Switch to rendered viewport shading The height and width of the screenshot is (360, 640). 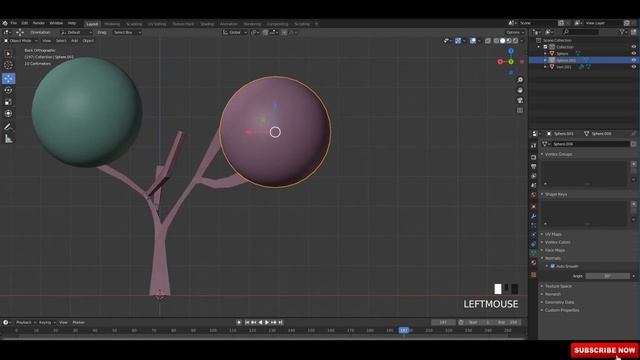tap(515, 40)
